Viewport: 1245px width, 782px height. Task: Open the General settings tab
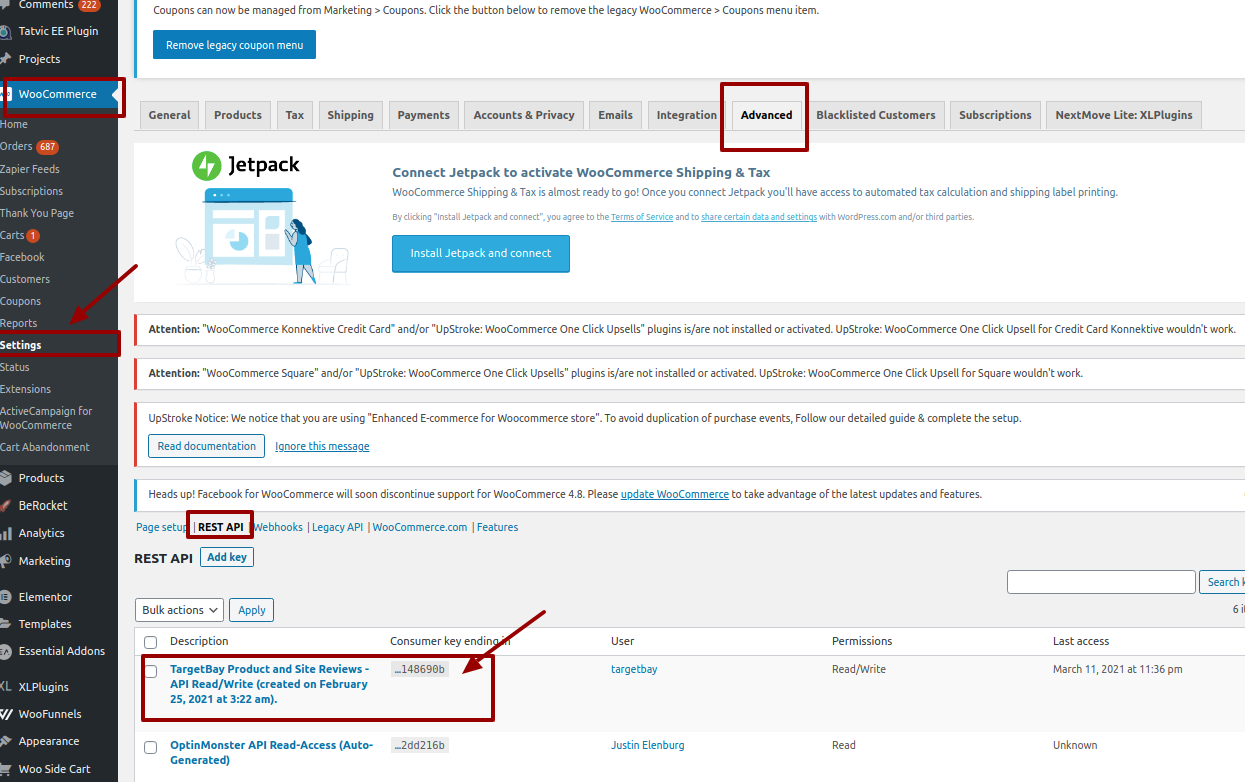(x=170, y=115)
